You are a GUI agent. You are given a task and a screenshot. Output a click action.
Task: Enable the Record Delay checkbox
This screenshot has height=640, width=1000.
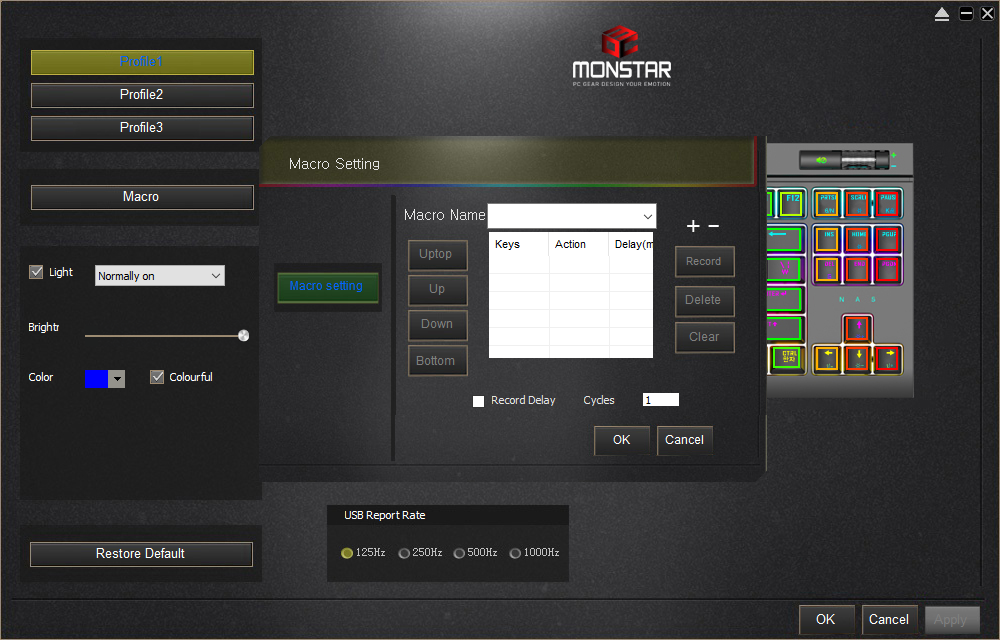[x=478, y=401]
